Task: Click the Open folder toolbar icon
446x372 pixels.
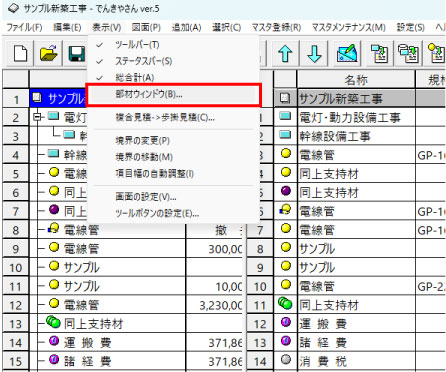Action: click(49, 54)
